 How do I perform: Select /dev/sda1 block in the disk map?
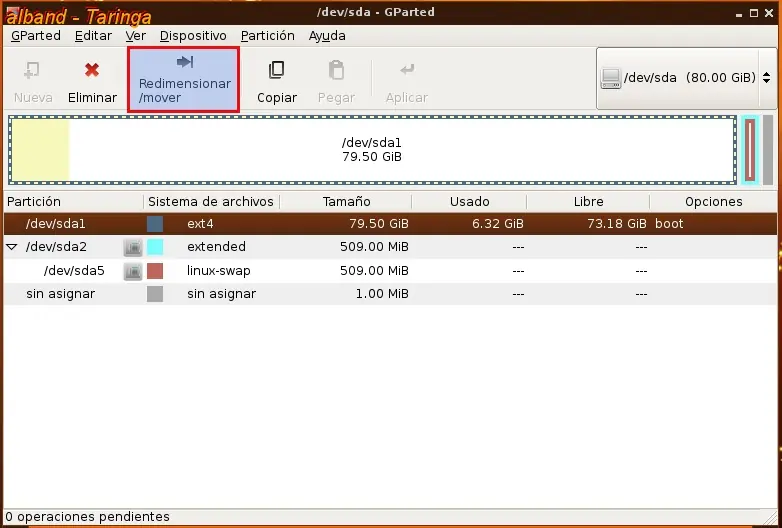point(372,150)
